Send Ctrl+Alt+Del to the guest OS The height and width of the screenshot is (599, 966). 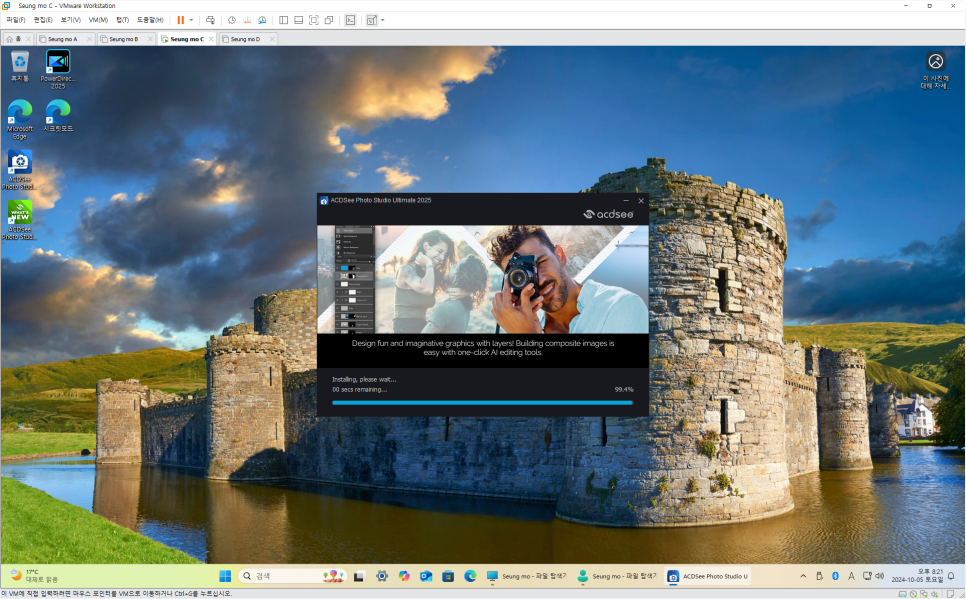click(x=210, y=20)
